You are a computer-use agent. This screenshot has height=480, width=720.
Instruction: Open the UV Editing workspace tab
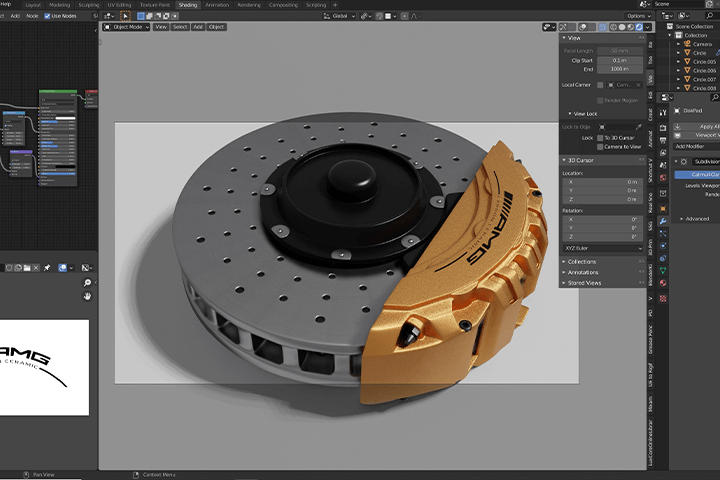coord(119,5)
